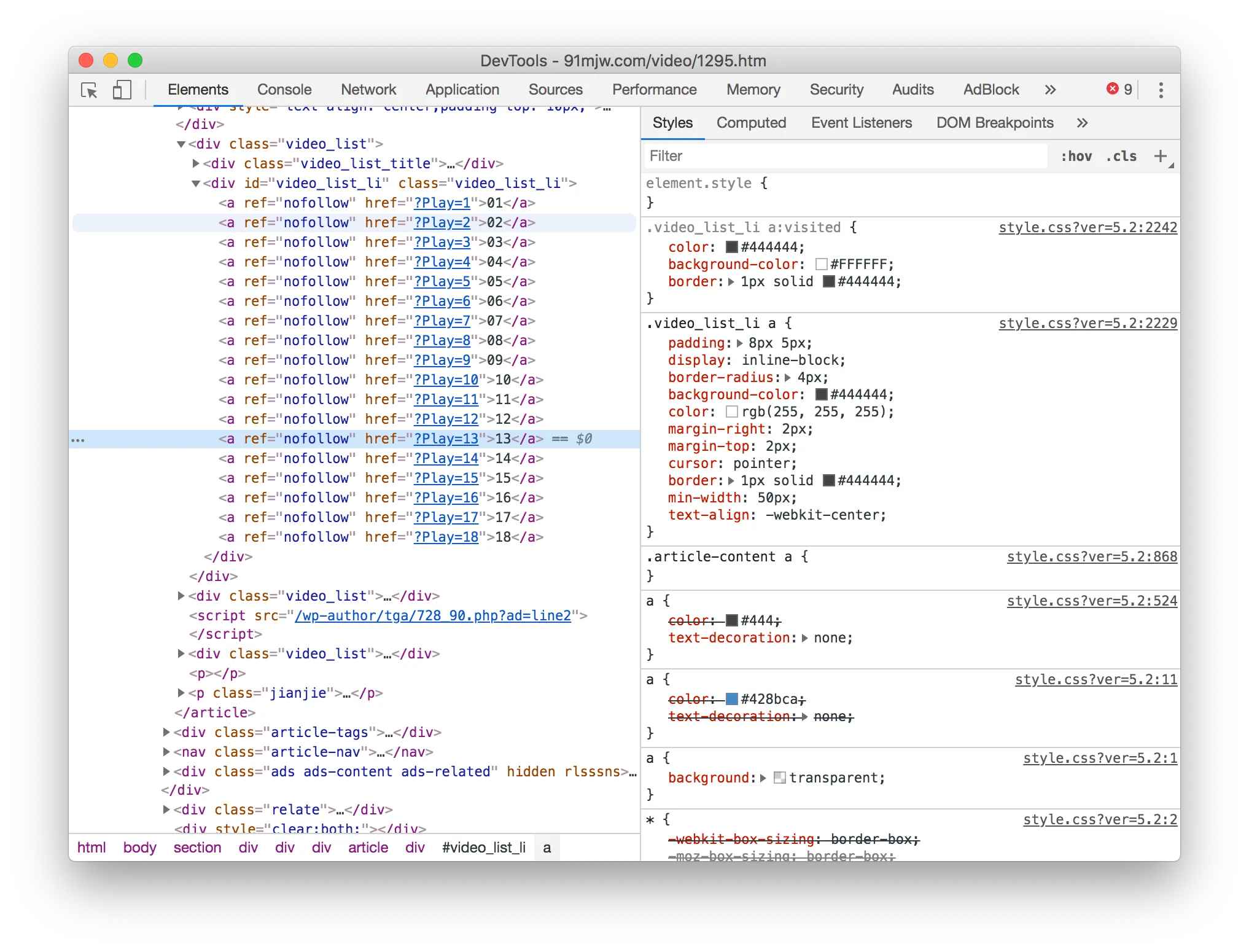Expand the jianjie paragraph node
Viewport: 1249px width, 952px height.
point(181,693)
